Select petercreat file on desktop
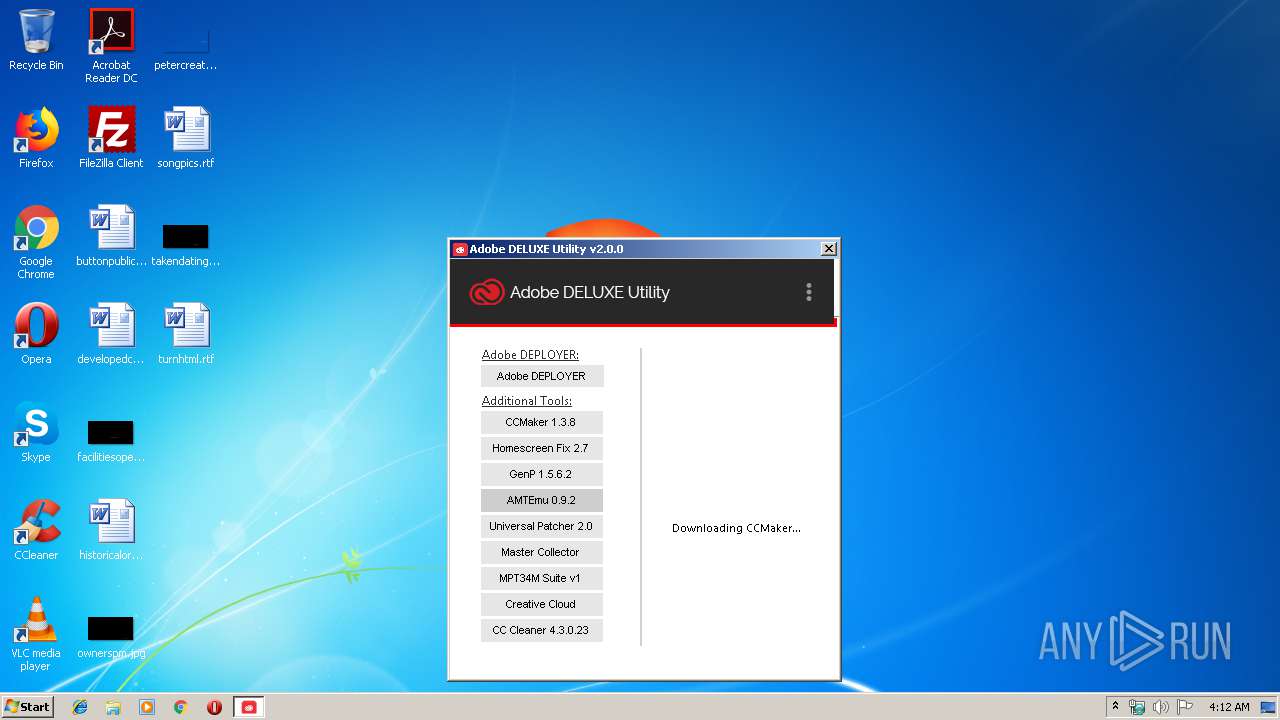The image size is (1280, 720). [186, 50]
